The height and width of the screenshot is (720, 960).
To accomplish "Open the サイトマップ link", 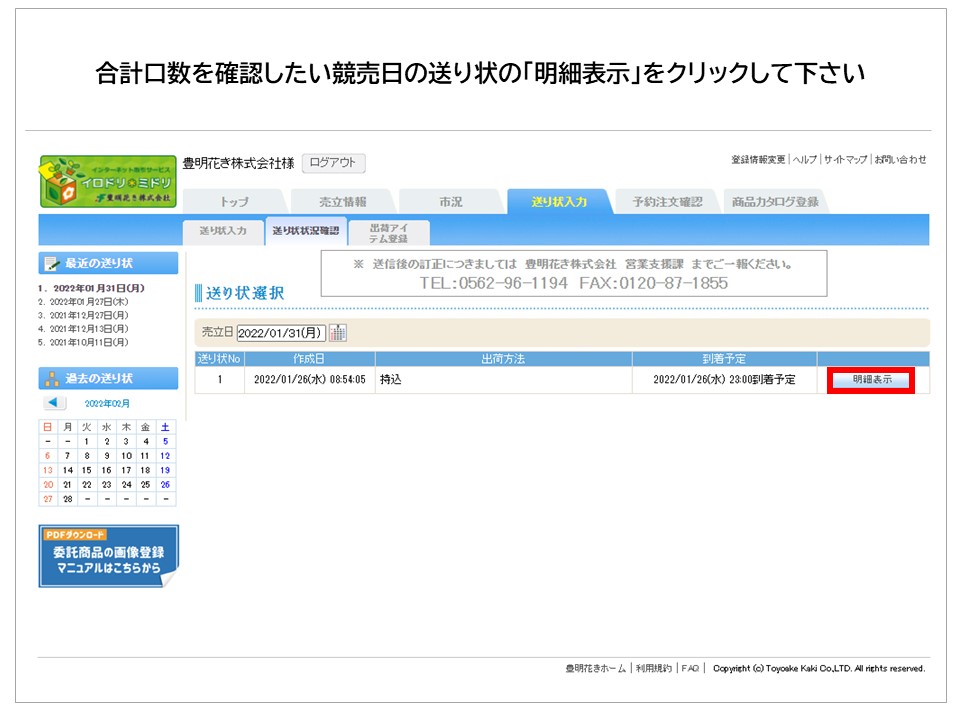I will point(845,160).
